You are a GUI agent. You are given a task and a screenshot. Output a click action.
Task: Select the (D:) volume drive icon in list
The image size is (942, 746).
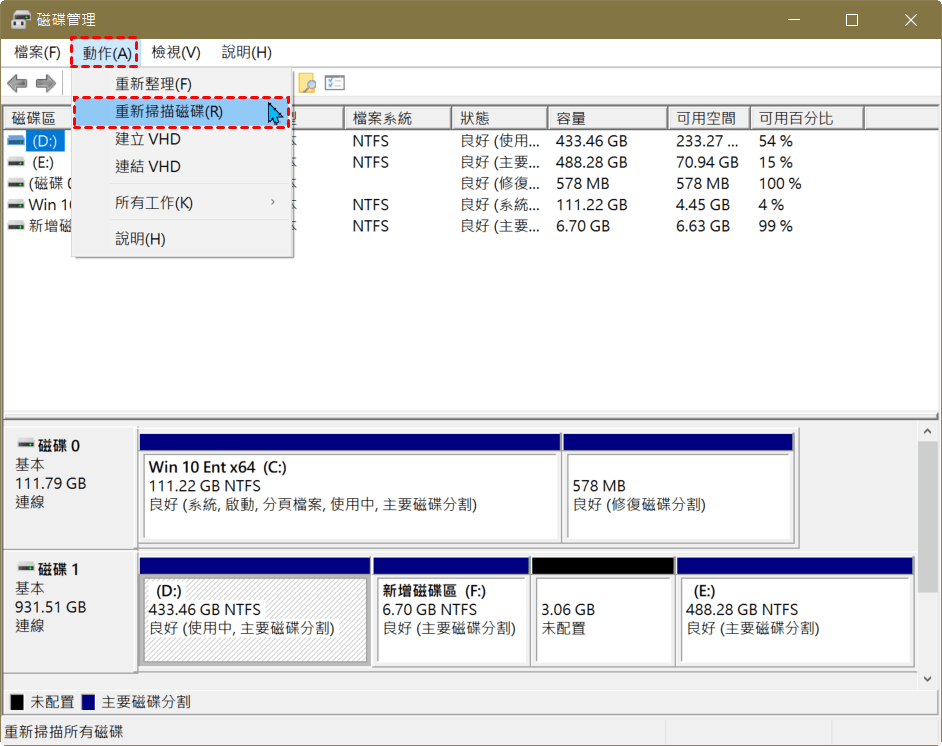pos(16,141)
